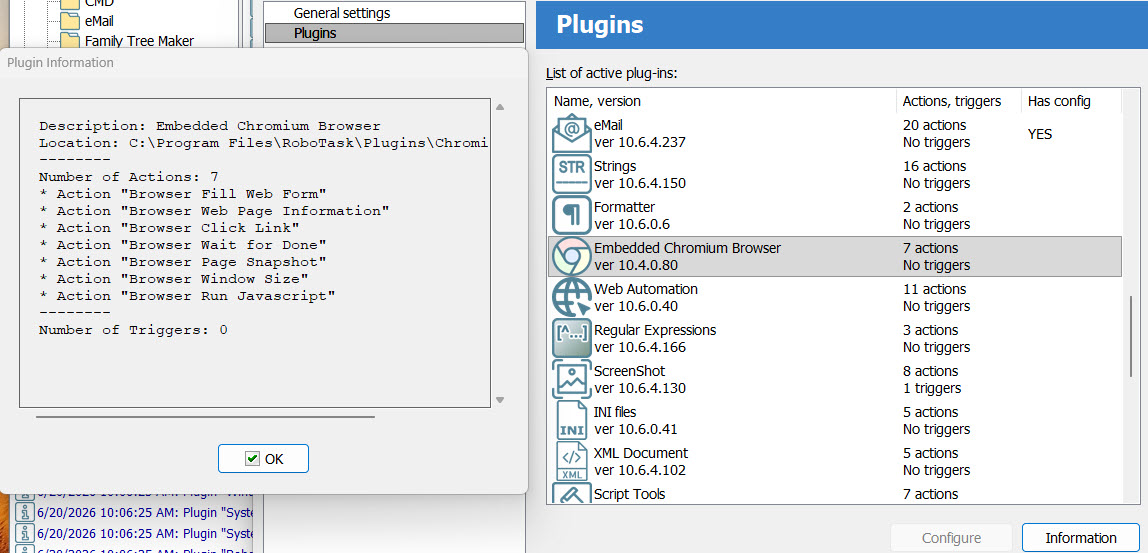Image resolution: width=1148 pixels, height=553 pixels.
Task: Click the 'Browser Run Javascript' action line
Action: coord(187,296)
